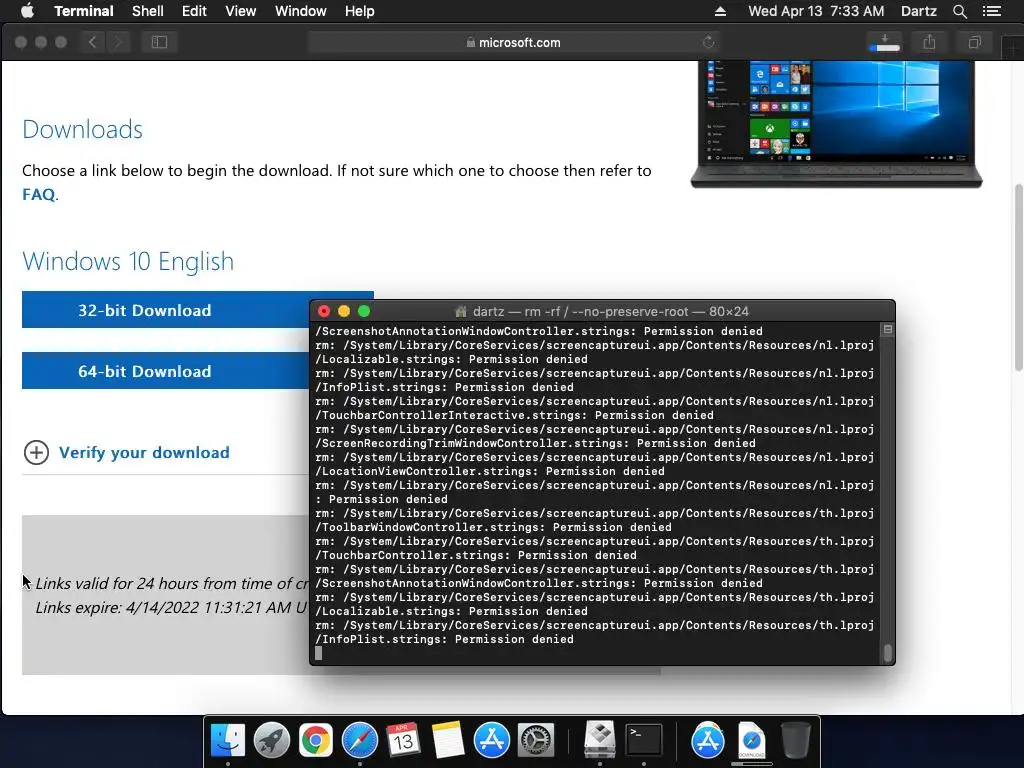Image resolution: width=1024 pixels, height=768 pixels.
Task: Open the FAQ link
Action: pyautogui.click(x=39, y=195)
